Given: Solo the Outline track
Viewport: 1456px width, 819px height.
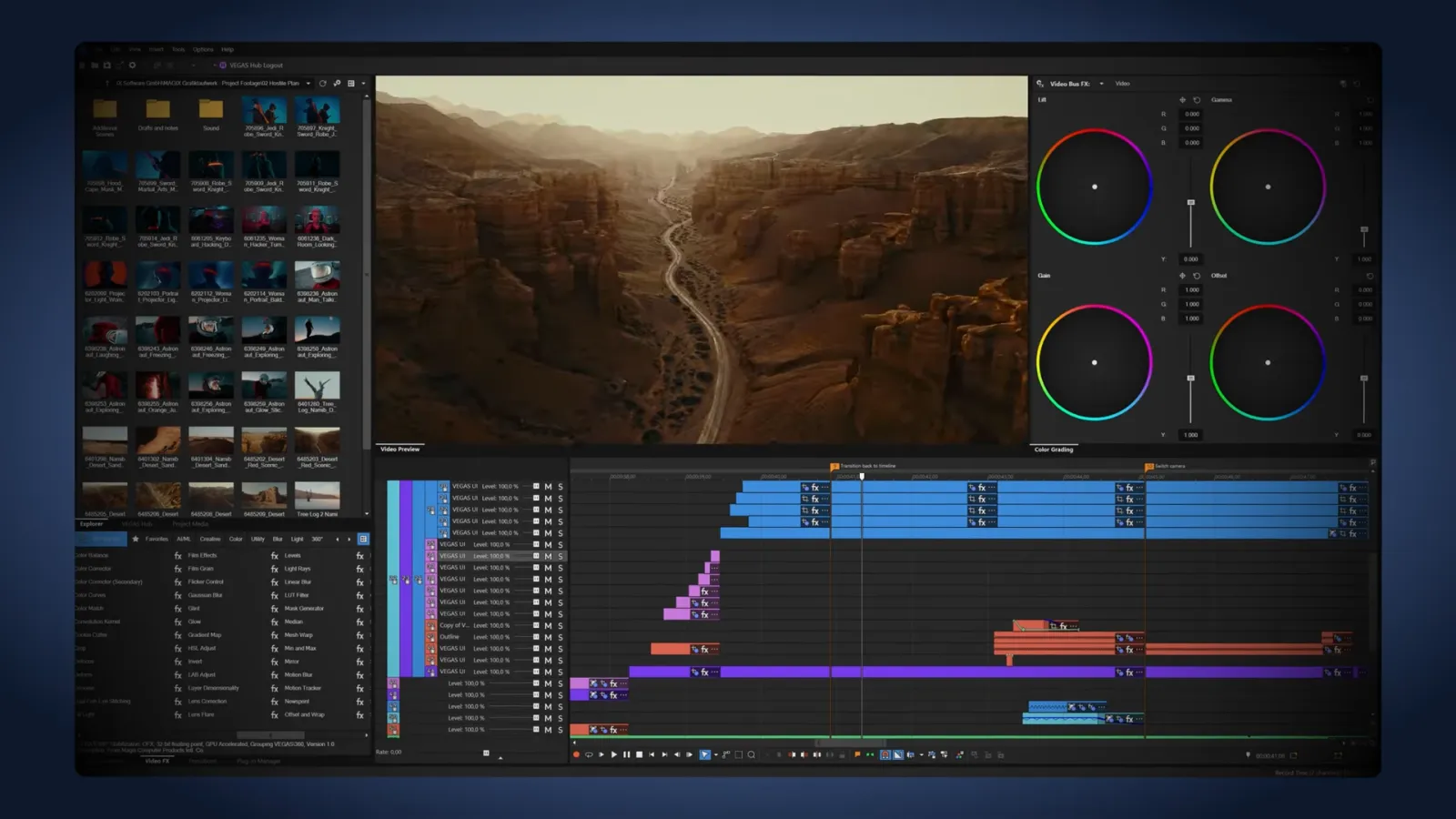Looking at the screenshot, I should pyautogui.click(x=561, y=637).
